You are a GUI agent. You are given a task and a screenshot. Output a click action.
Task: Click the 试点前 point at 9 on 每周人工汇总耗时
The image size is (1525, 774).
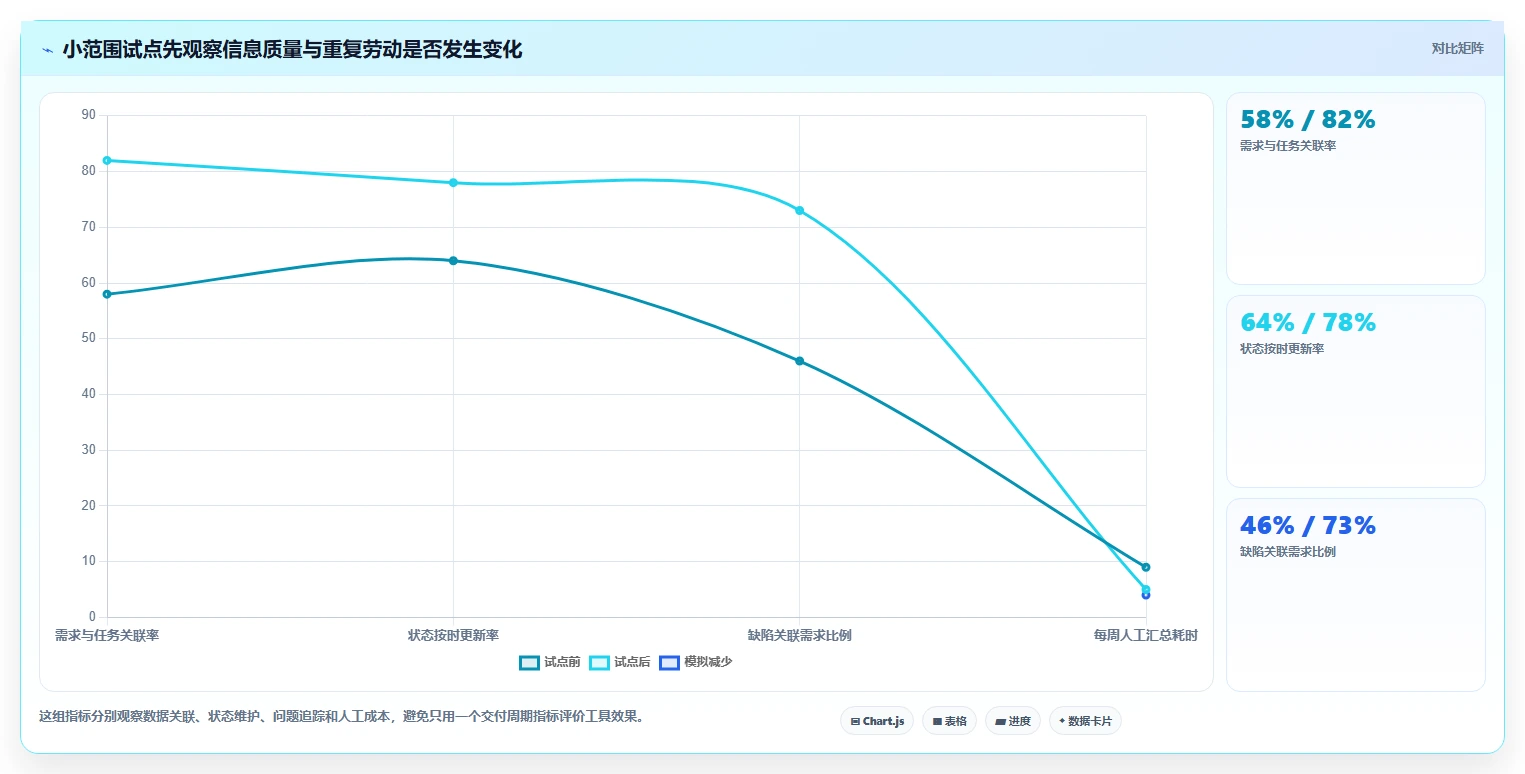(1146, 567)
